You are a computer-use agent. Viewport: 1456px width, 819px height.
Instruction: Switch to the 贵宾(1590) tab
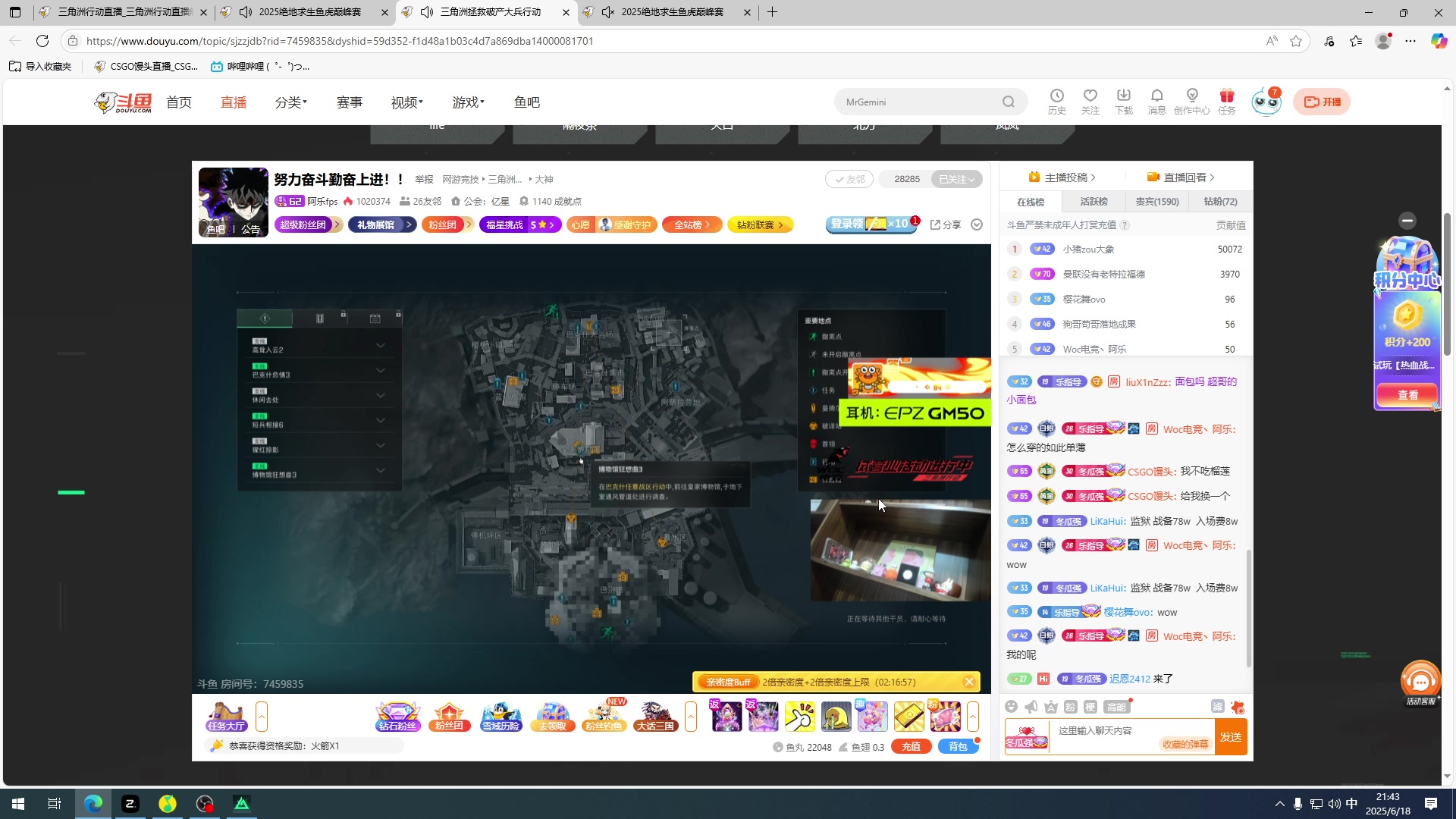click(x=1157, y=202)
